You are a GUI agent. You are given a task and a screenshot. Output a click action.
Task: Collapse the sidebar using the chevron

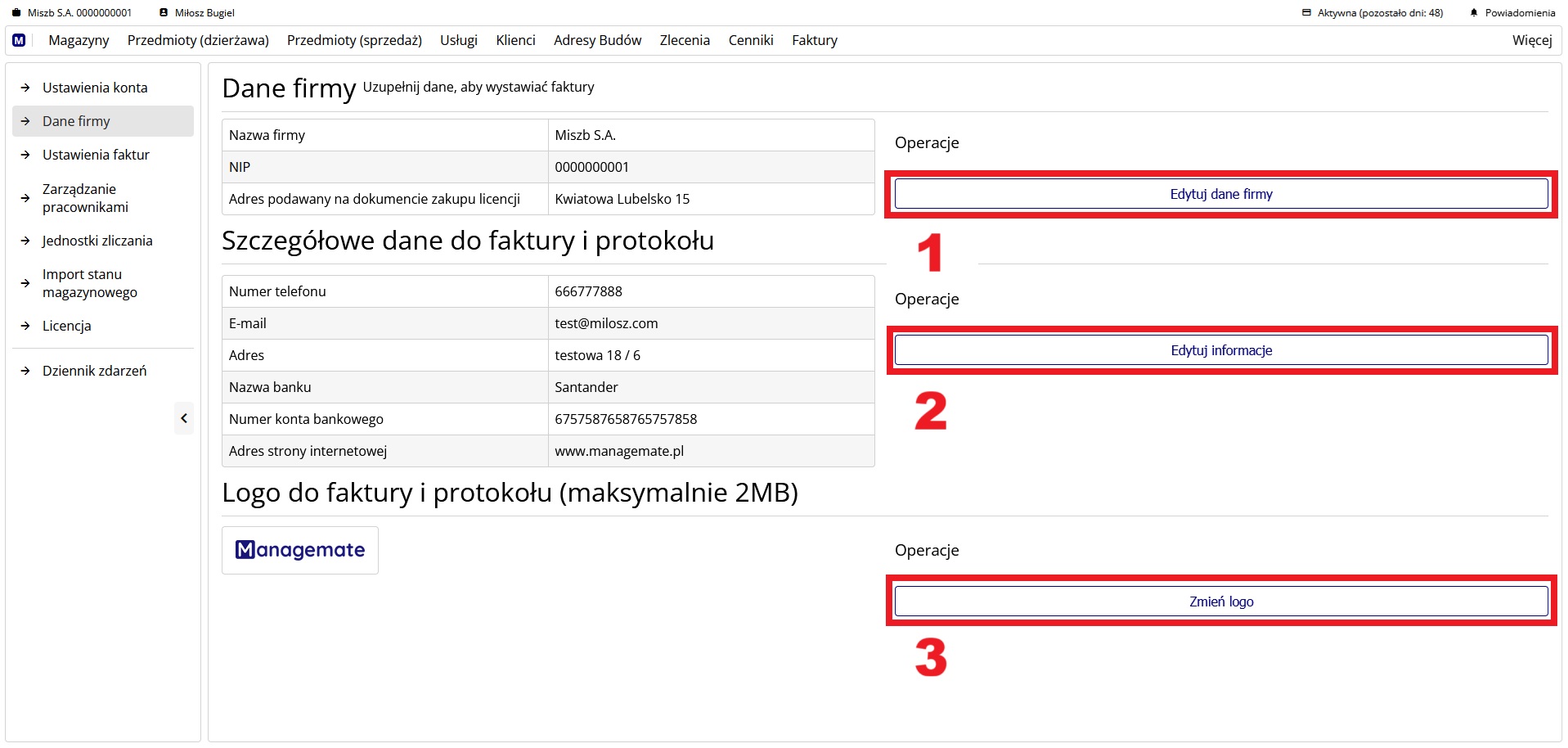click(x=184, y=417)
